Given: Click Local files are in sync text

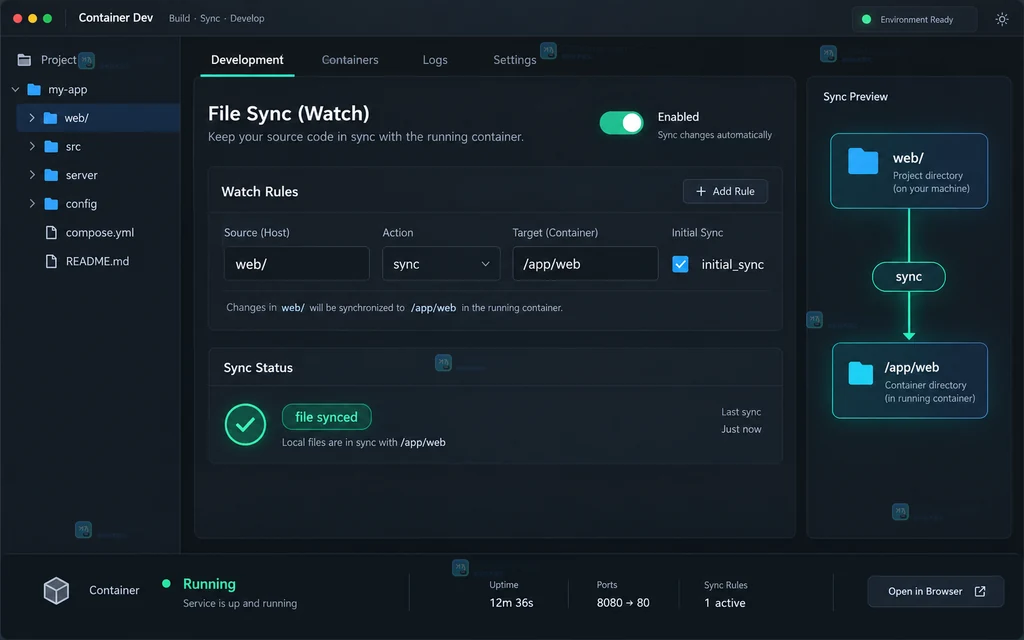Looking at the screenshot, I should click(x=364, y=442).
